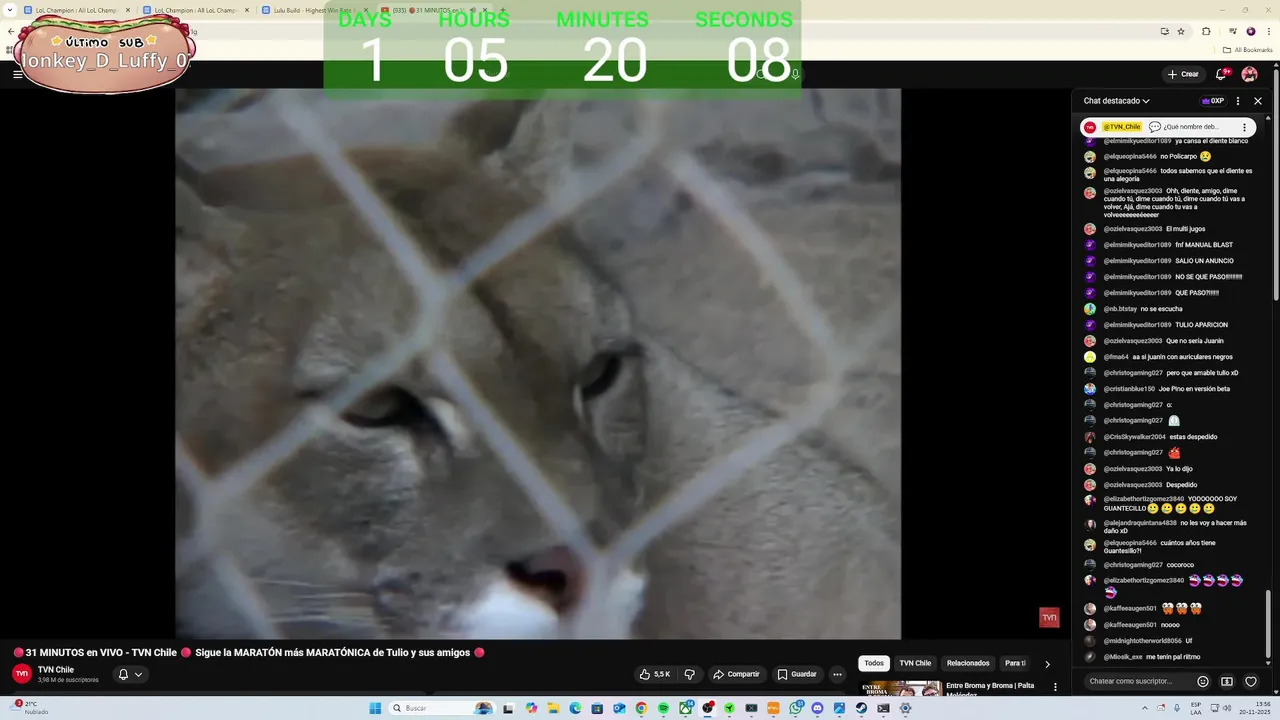Click the Guardar button
The height and width of the screenshot is (720, 1280).
[797, 674]
